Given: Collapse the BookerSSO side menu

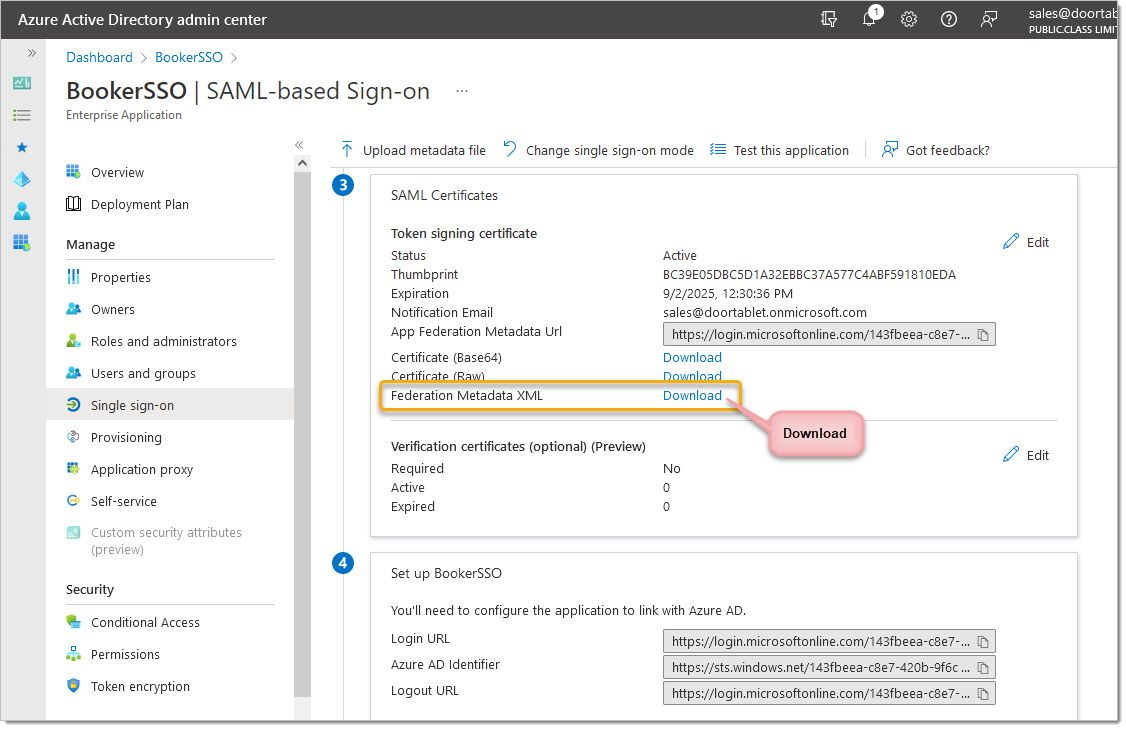Looking at the screenshot, I should [299, 145].
